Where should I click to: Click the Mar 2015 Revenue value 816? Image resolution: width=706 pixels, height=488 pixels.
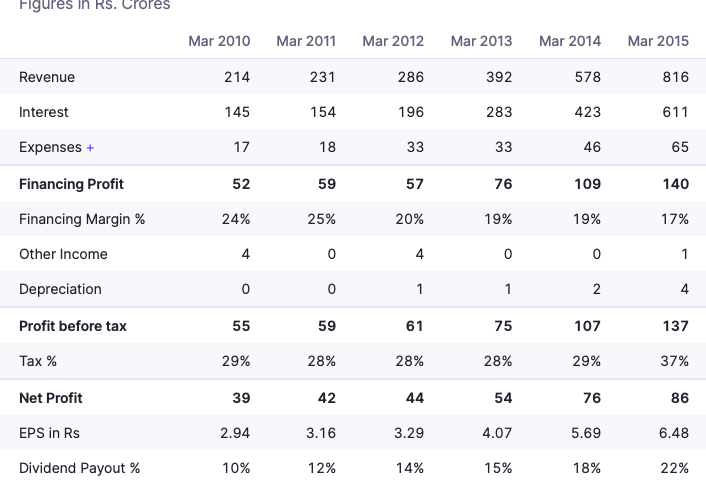[675, 77]
